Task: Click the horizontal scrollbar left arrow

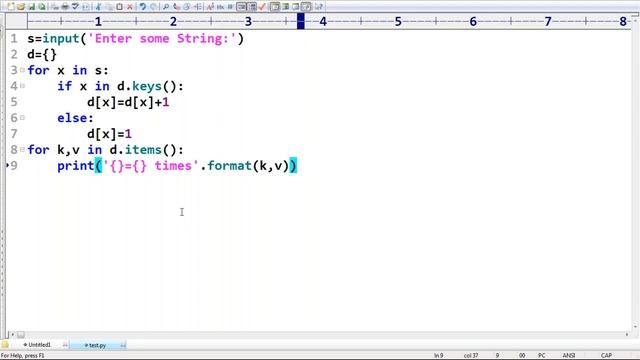Action: 12,335
